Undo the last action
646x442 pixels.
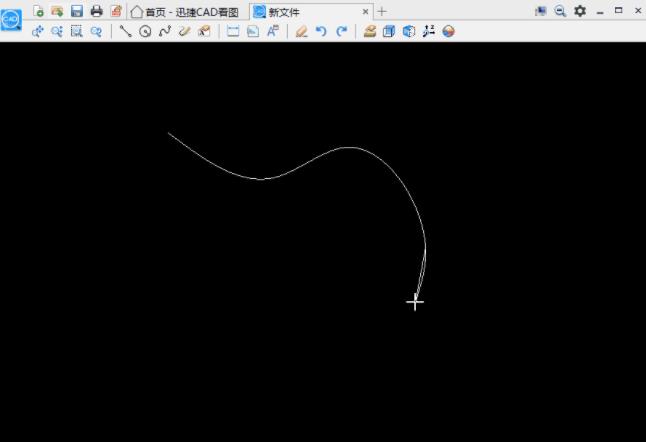click(x=321, y=31)
